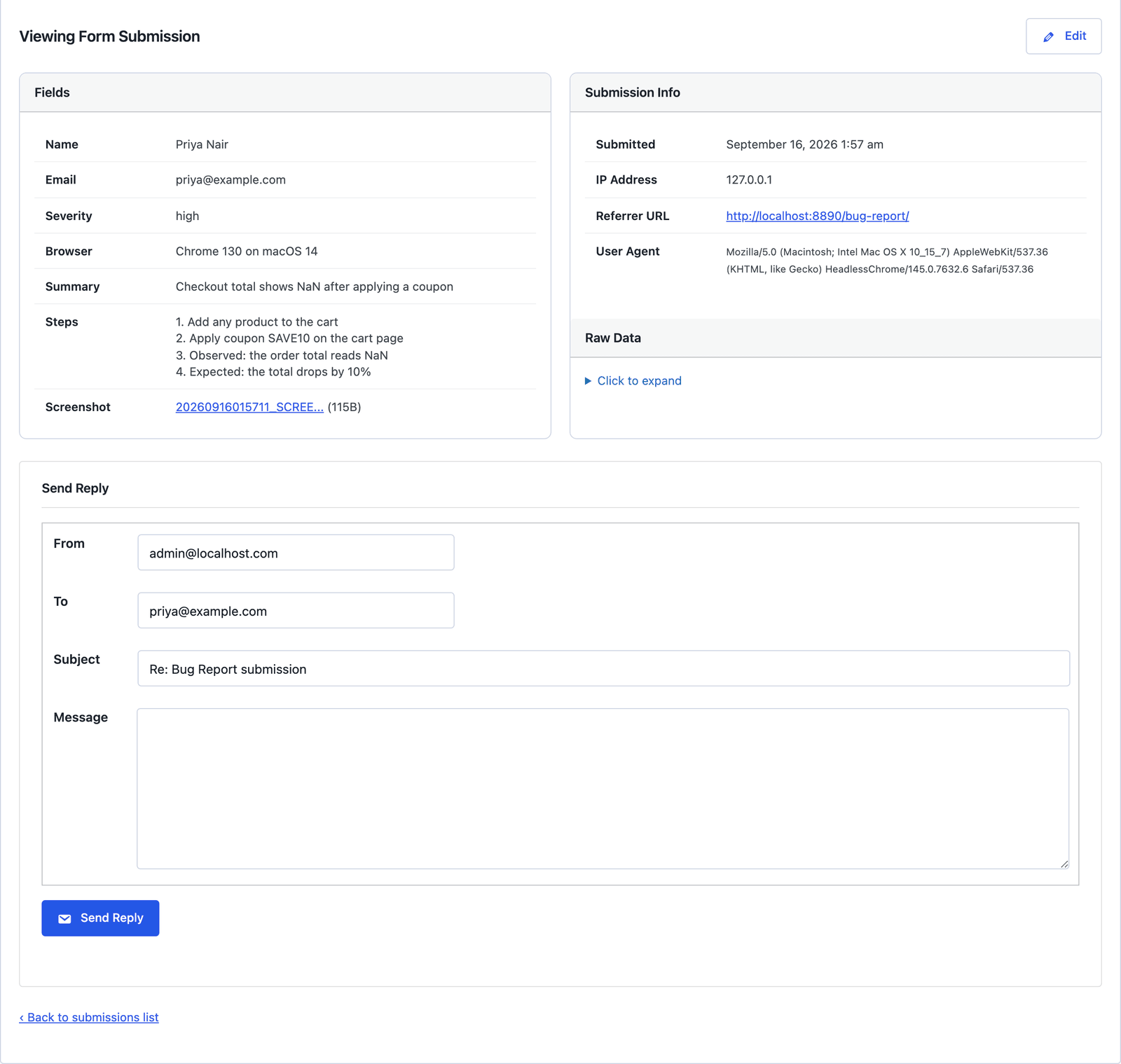1121x1064 pixels.
Task: Select the IP Address value 127.0.0.1
Action: tap(749, 180)
